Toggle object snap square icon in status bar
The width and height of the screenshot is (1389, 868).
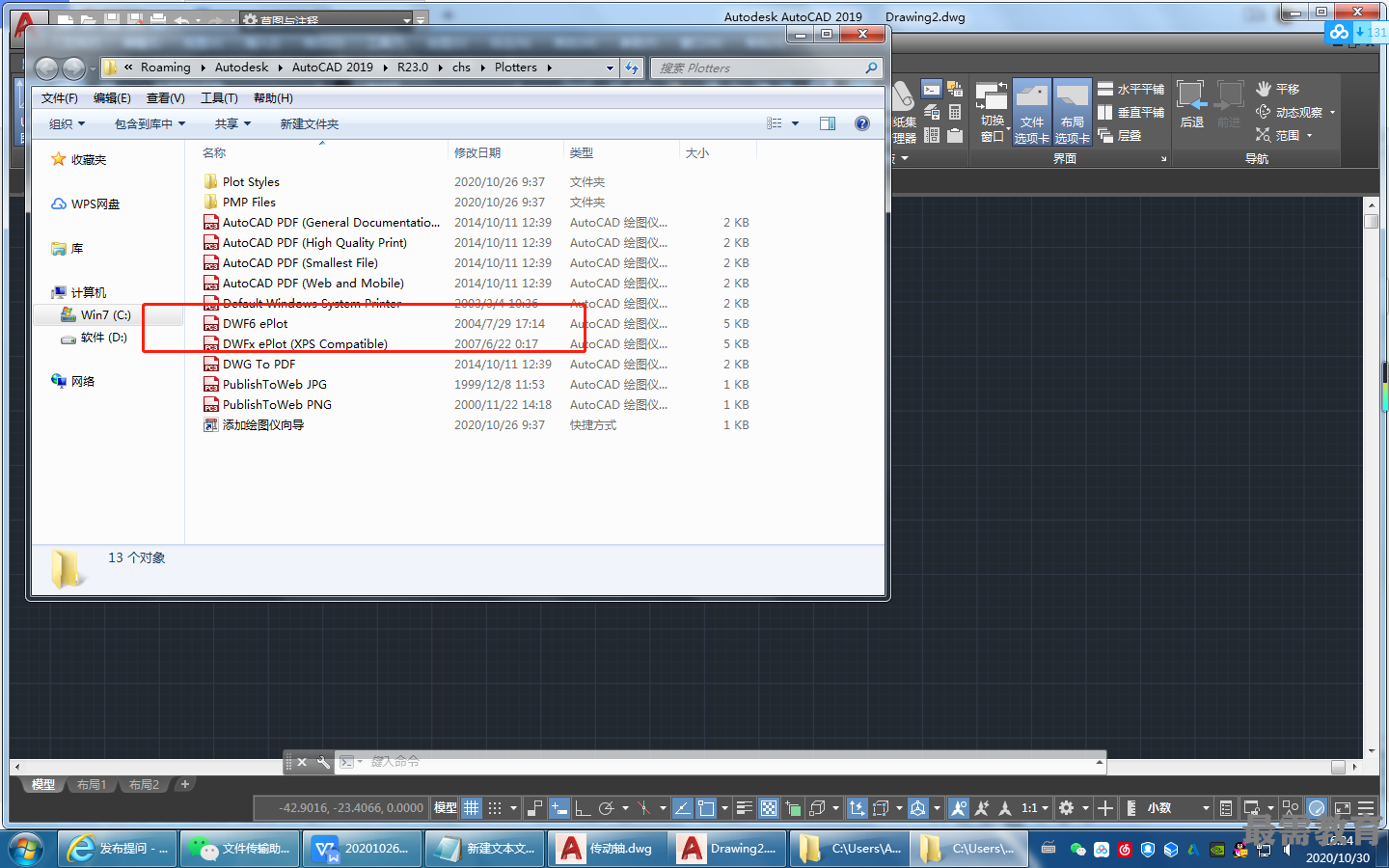point(706,808)
